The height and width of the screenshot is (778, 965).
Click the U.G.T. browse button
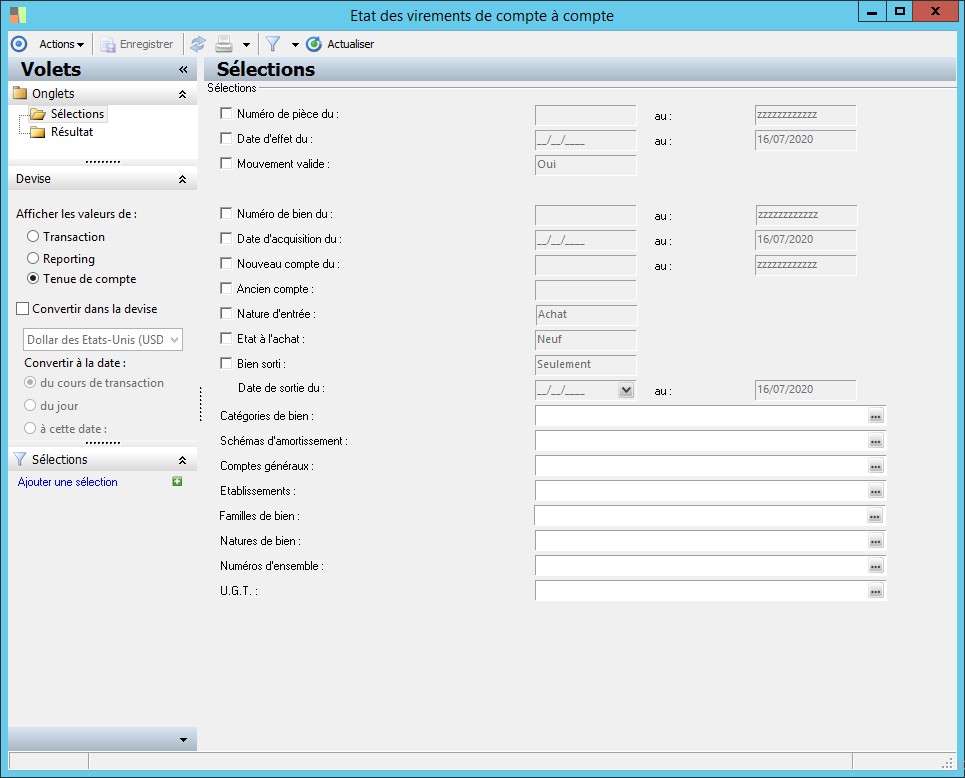tap(875, 592)
